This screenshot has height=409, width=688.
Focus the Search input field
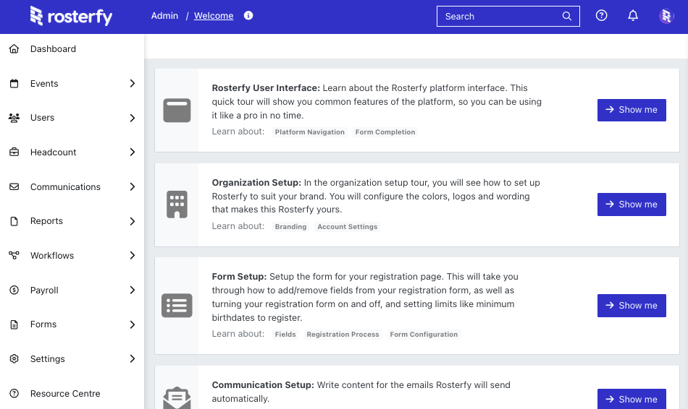[508, 16]
